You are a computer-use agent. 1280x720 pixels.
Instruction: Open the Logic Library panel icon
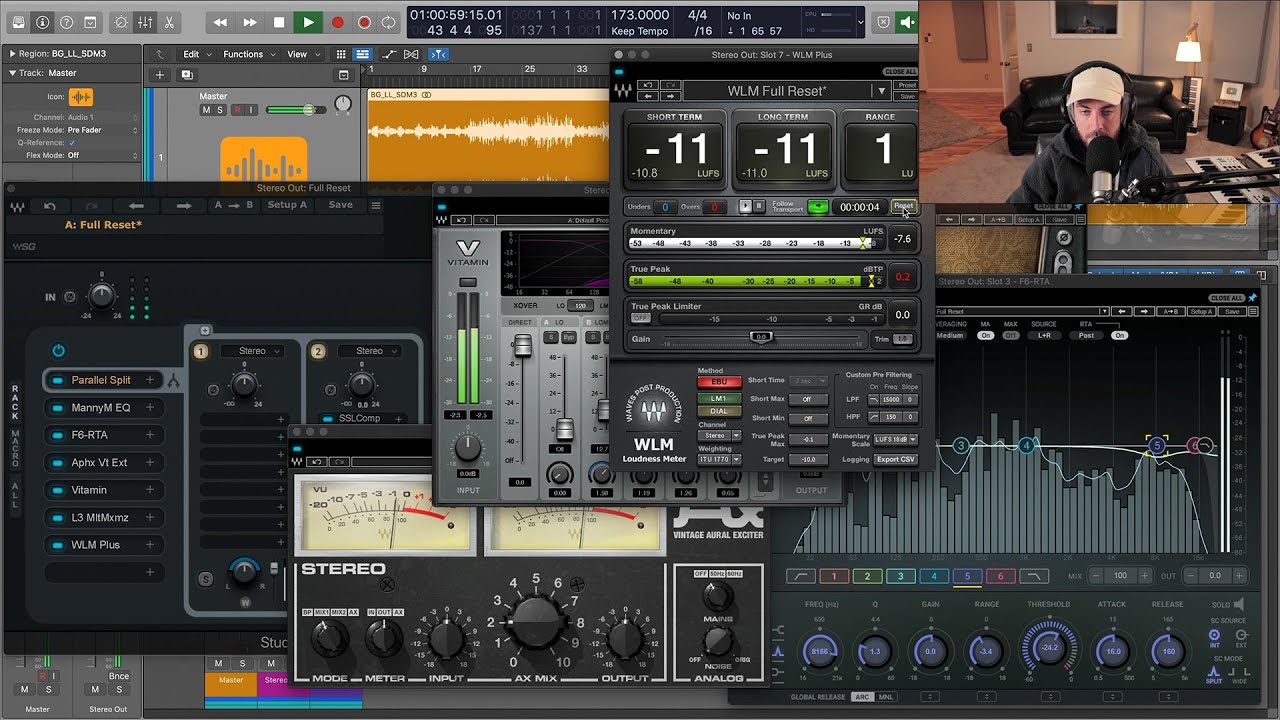[17, 22]
